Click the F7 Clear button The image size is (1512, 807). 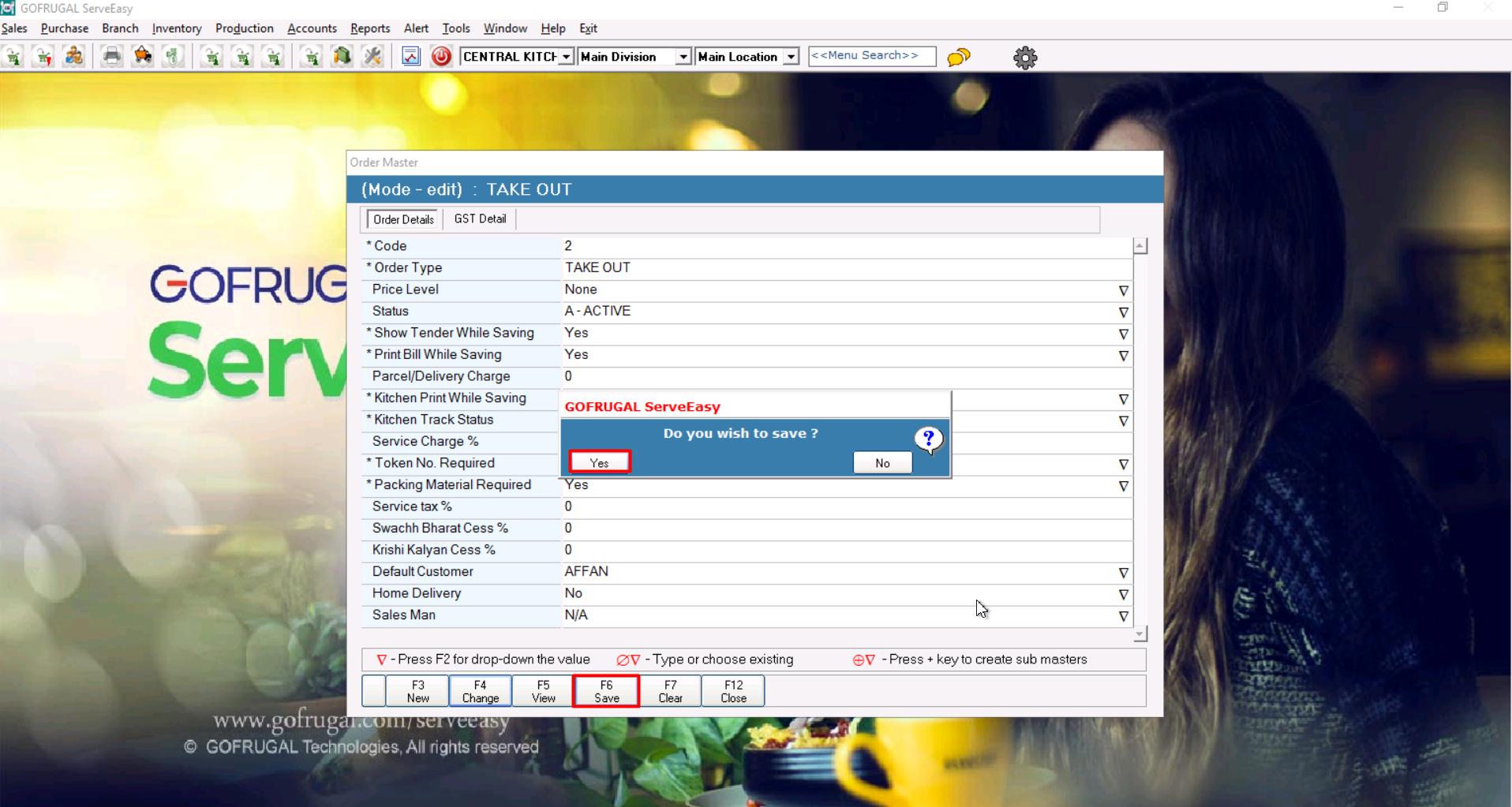tap(670, 691)
